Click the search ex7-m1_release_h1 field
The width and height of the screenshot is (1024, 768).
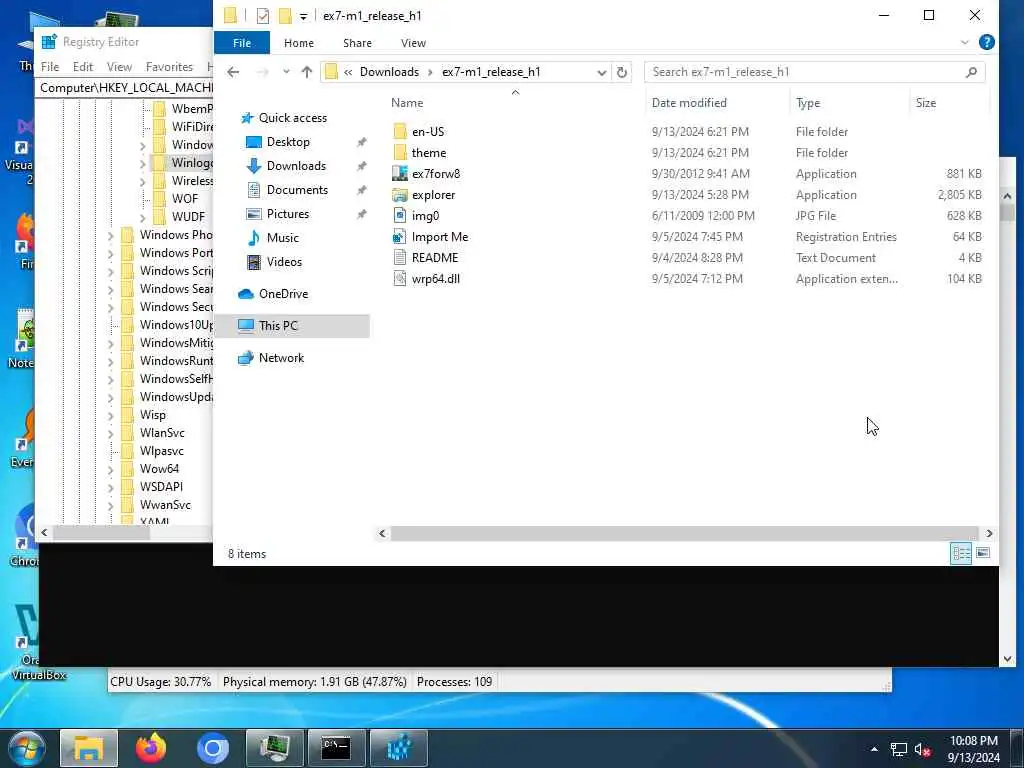pyautogui.click(x=814, y=72)
